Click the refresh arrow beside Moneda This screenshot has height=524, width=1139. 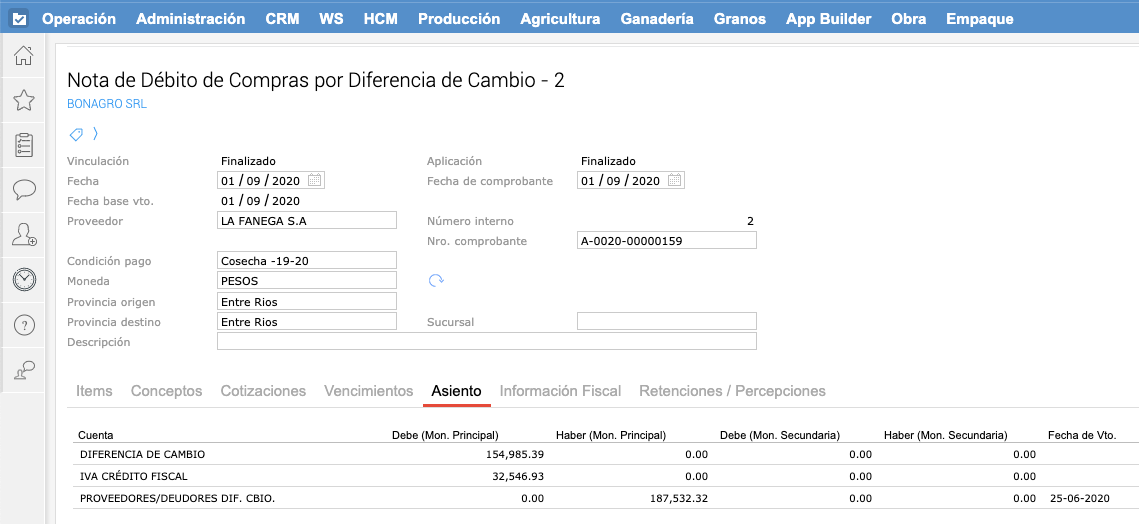436,281
